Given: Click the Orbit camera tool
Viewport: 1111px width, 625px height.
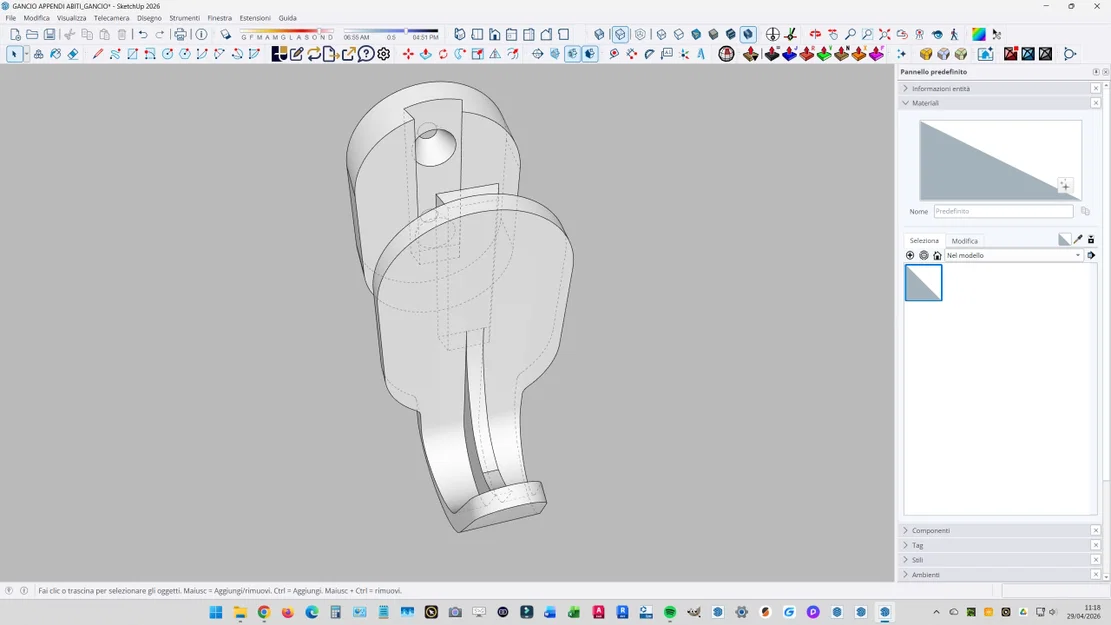Looking at the screenshot, I should 816,34.
